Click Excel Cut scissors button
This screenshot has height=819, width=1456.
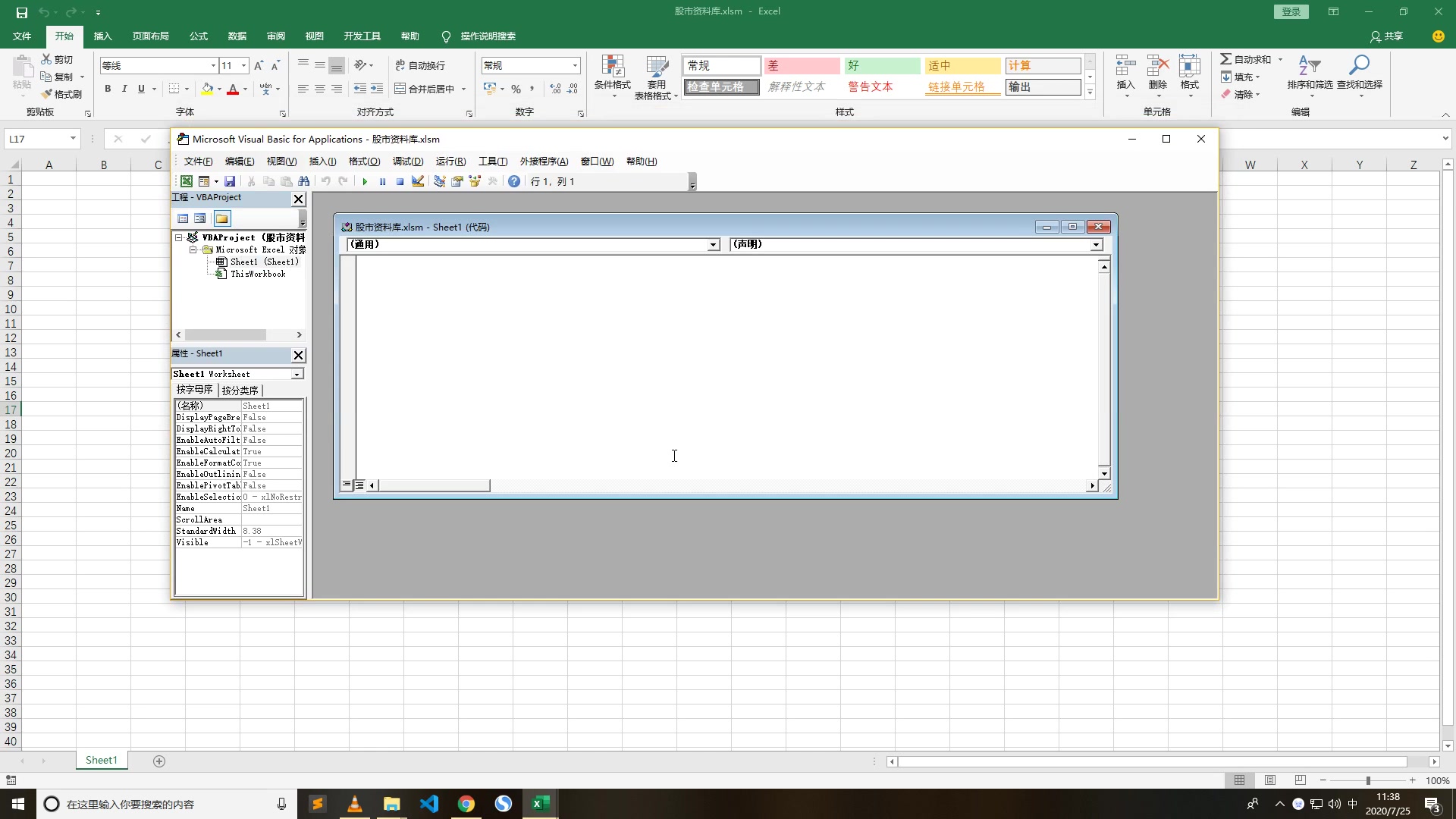57,59
